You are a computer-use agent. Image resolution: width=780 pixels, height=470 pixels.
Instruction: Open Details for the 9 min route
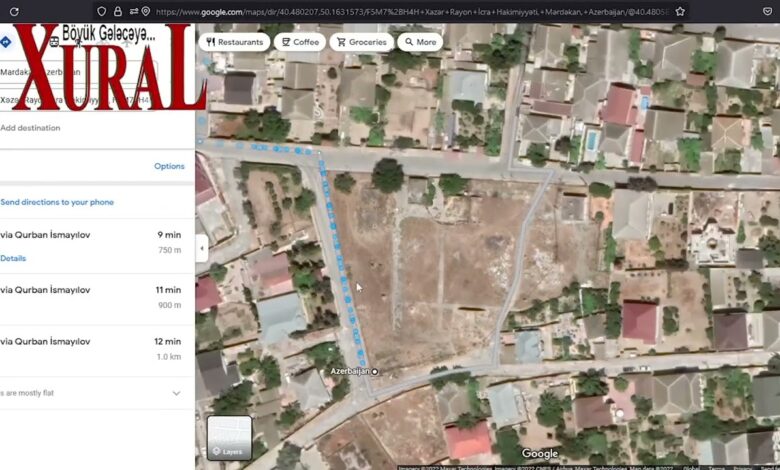point(13,258)
